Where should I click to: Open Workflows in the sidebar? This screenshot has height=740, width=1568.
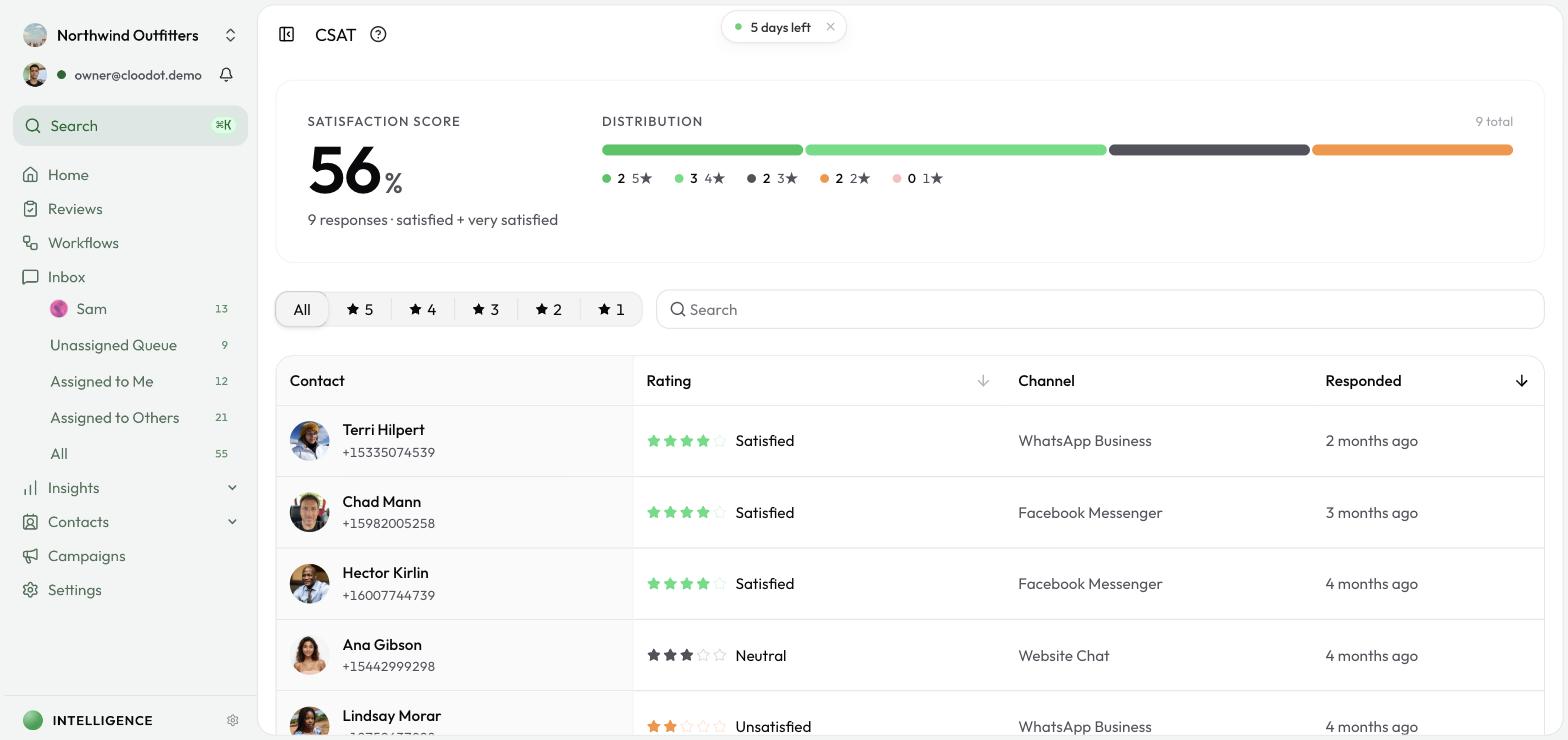point(83,243)
